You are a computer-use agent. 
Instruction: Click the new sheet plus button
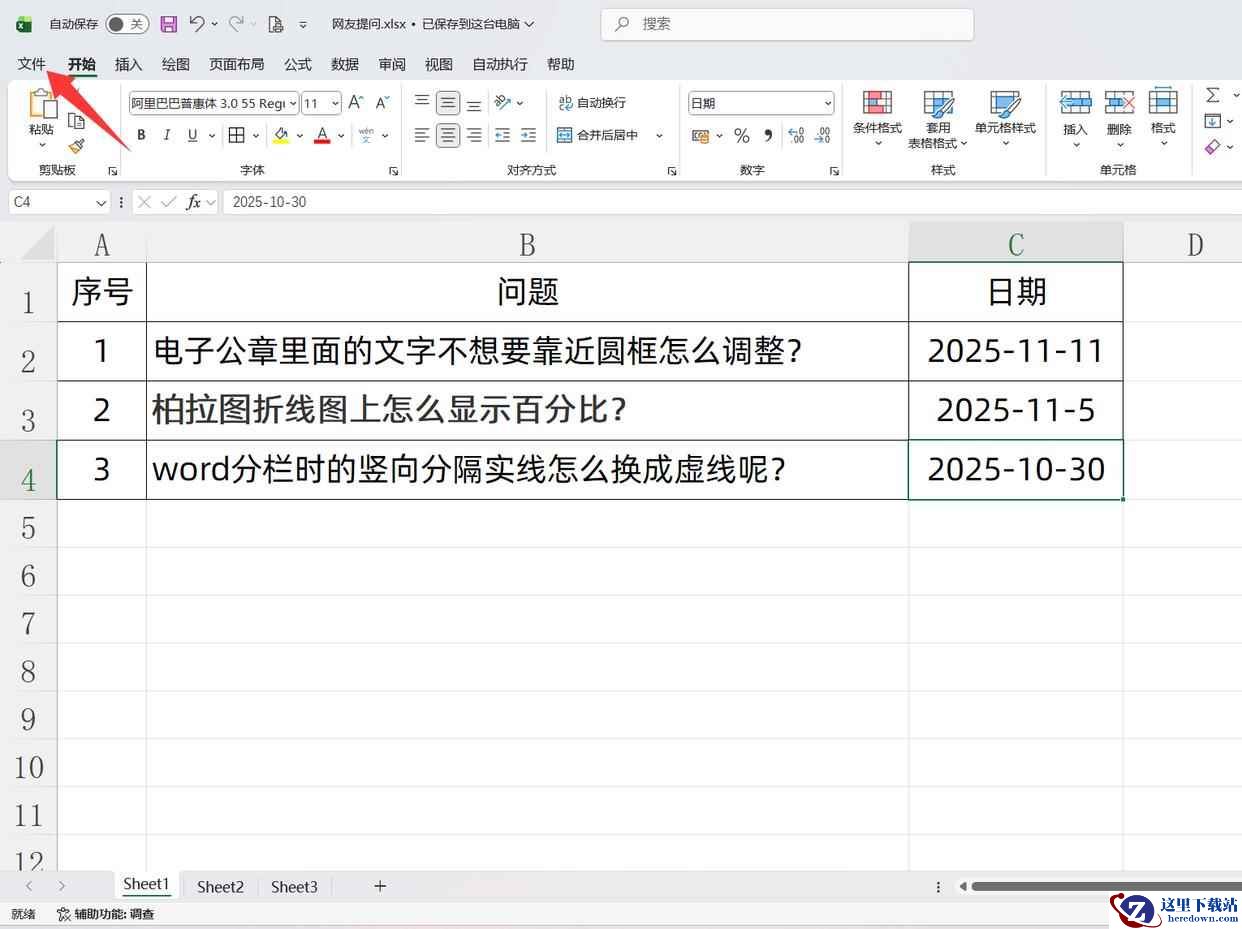380,886
